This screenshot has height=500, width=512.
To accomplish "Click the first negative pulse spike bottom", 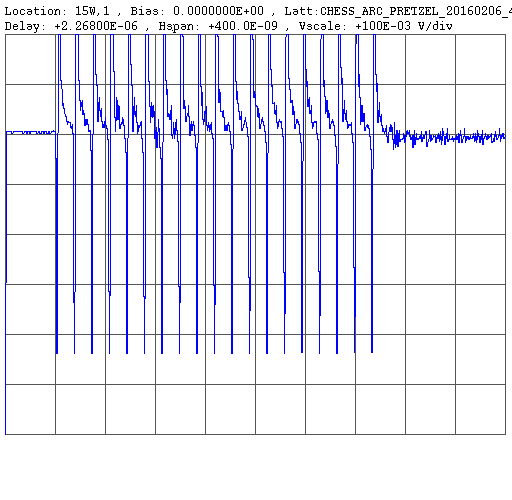I will (x=57, y=352).
